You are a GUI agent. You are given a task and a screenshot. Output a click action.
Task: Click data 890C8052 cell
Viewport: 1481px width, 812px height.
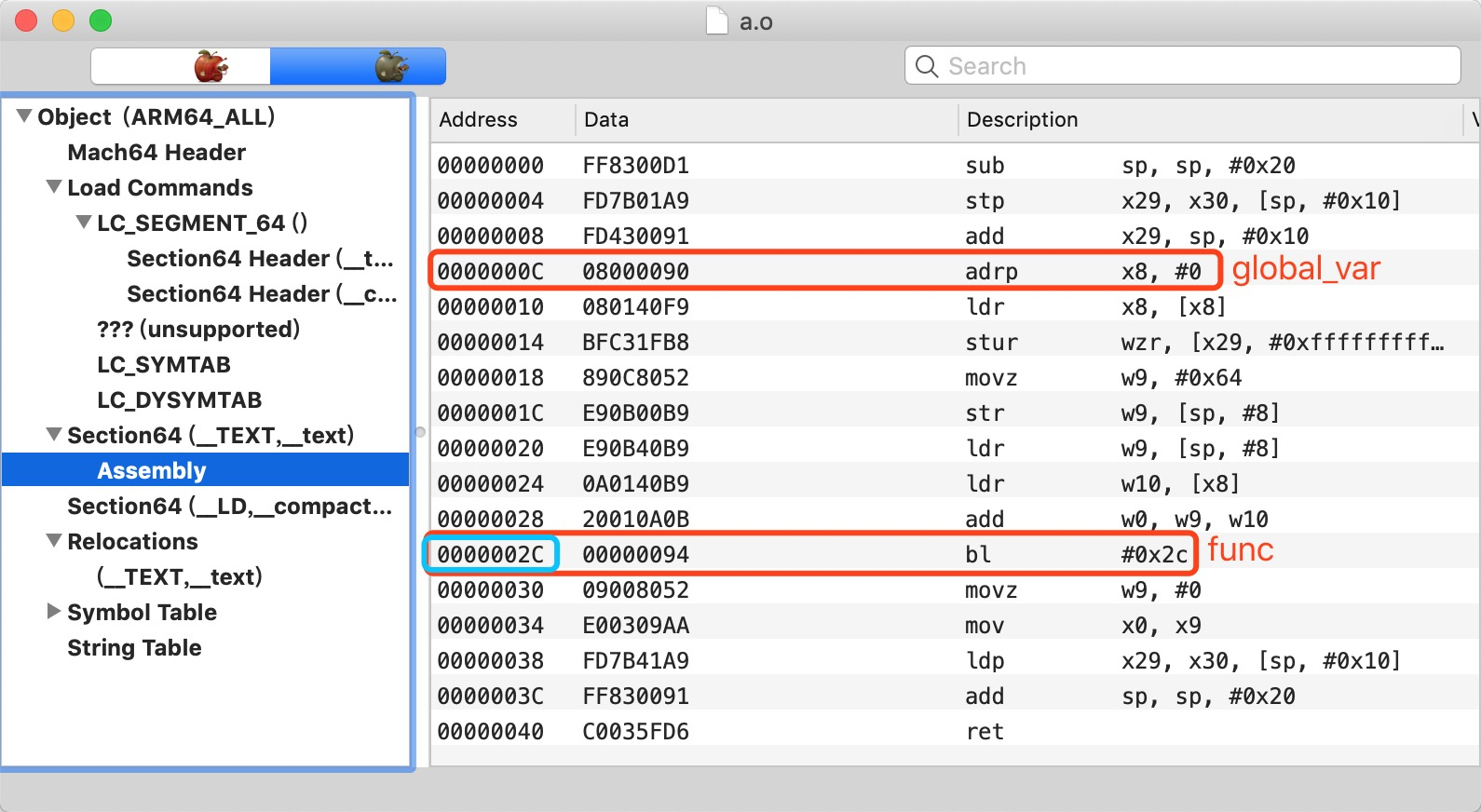[x=636, y=377]
